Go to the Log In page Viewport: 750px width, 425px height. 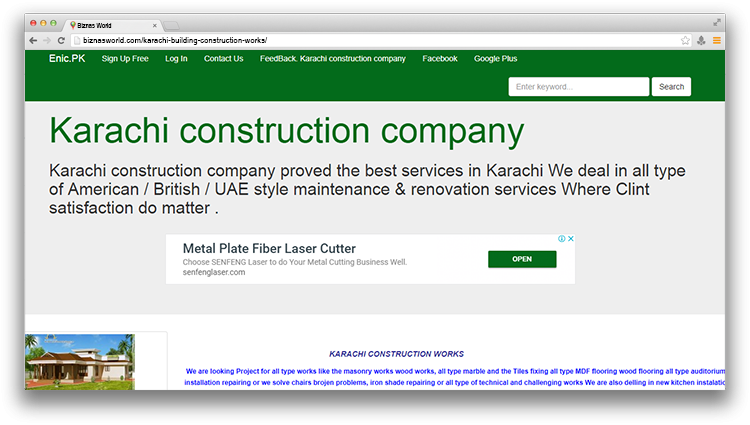(x=176, y=59)
